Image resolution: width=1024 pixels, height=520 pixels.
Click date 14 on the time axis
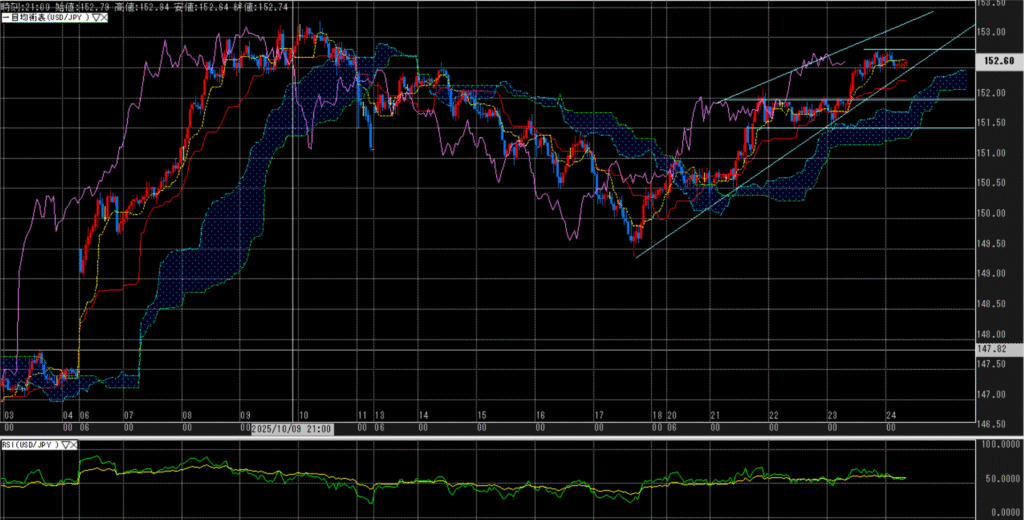424,414
